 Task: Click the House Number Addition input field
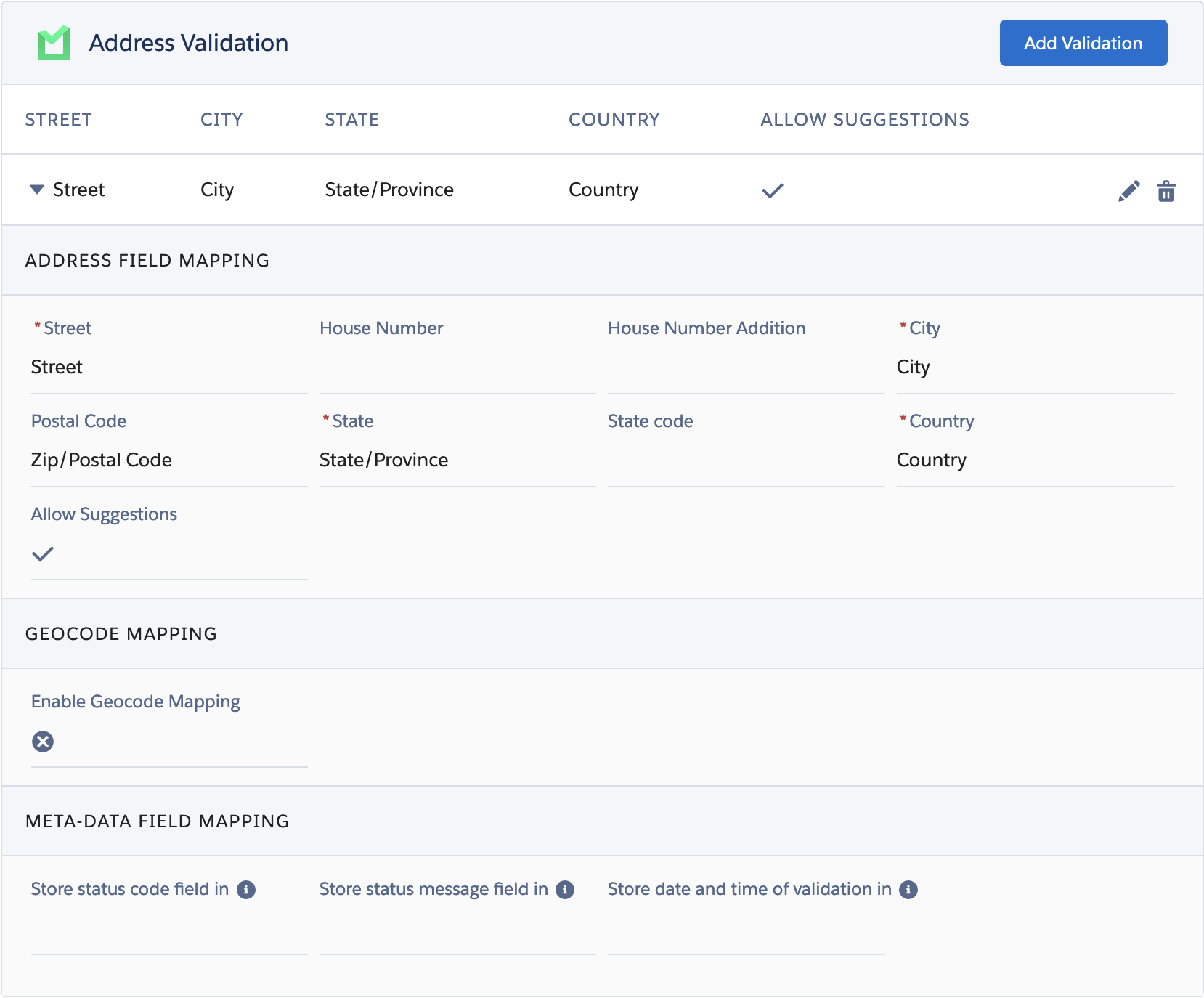click(x=745, y=368)
